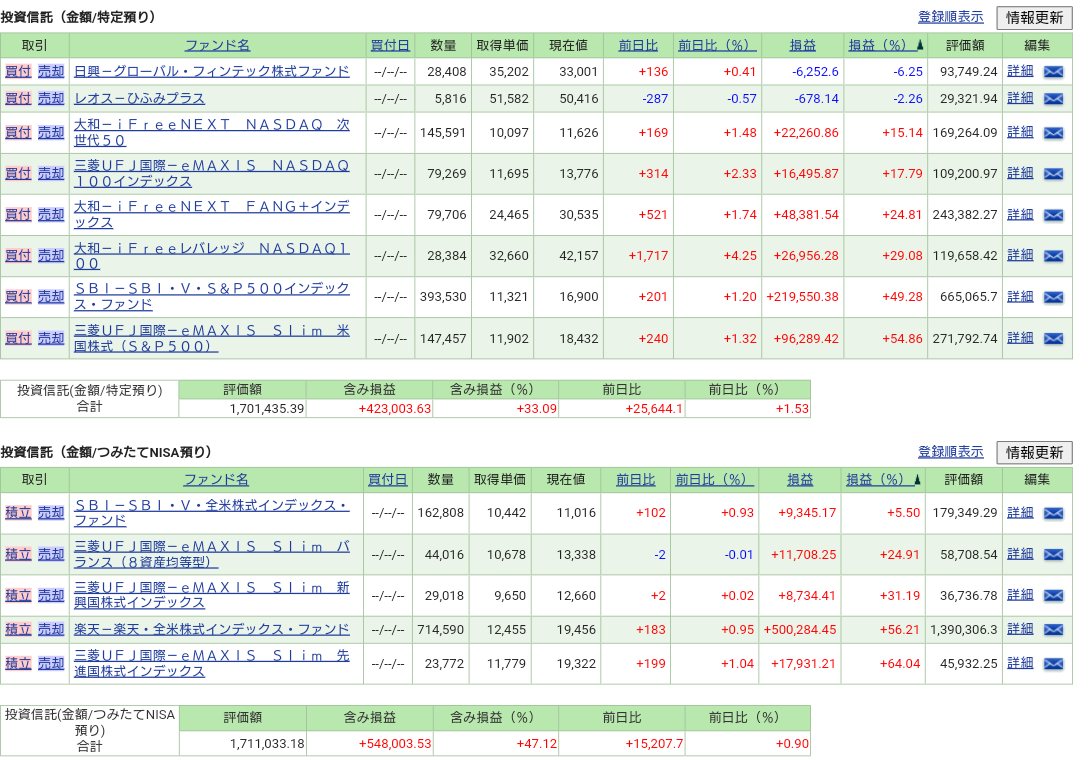Click 積立 for SBI・V・全米株式 row
Screen dimensions: 1080x772
point(19,513)
